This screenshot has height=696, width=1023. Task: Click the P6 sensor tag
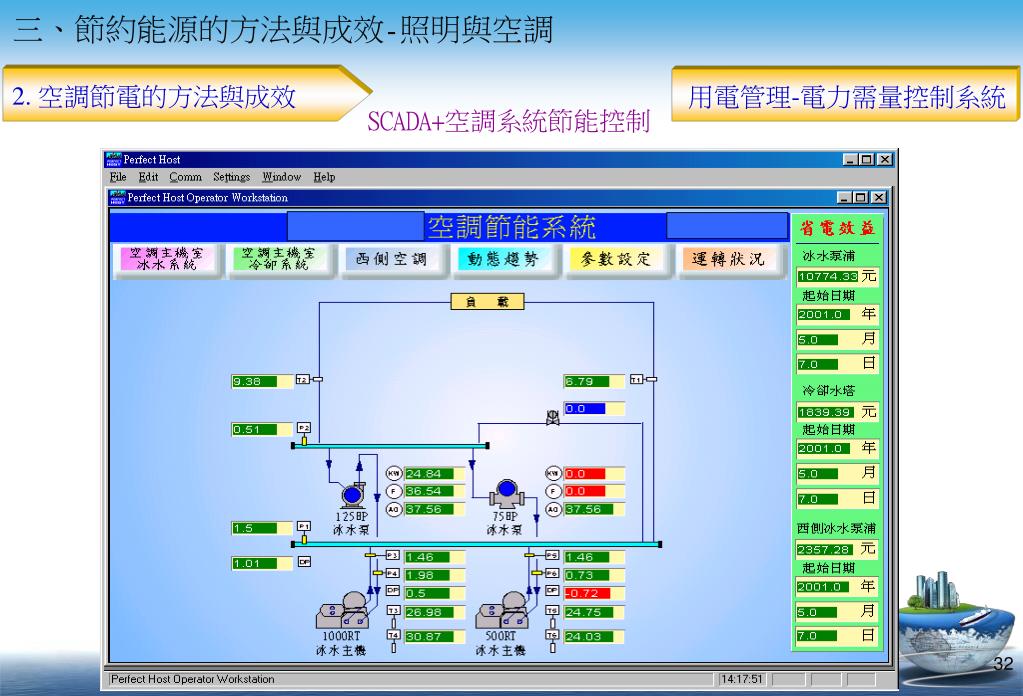[552, 573]
